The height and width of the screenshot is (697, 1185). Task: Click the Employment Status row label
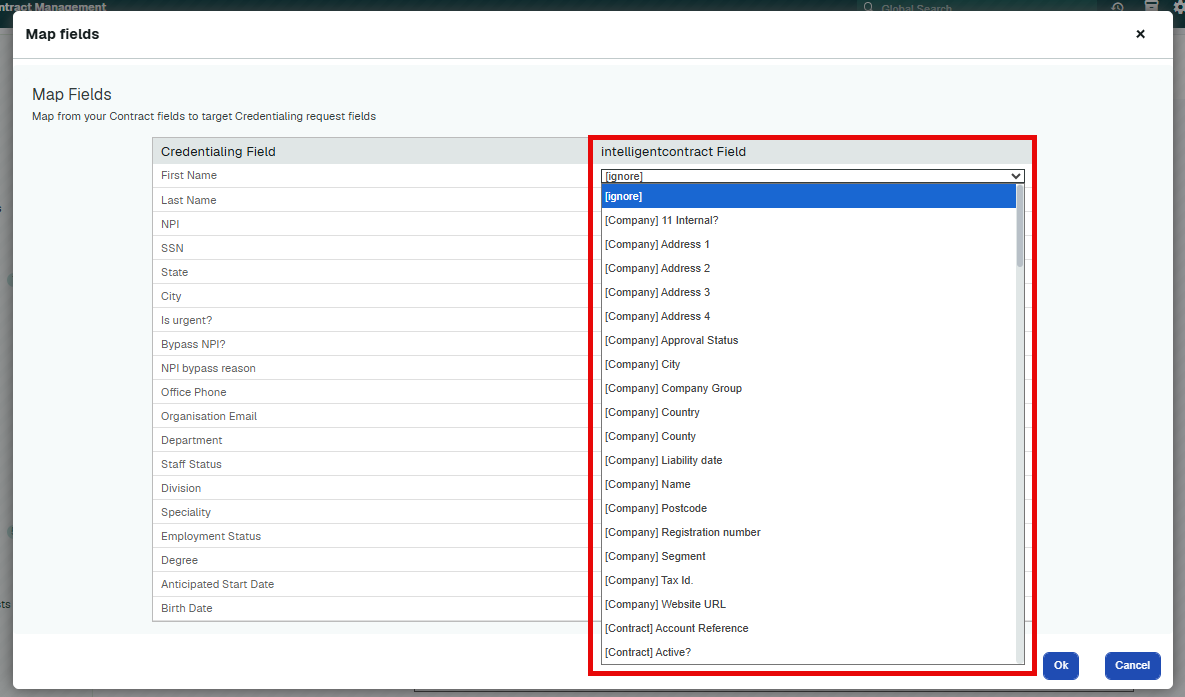point(211,536)
